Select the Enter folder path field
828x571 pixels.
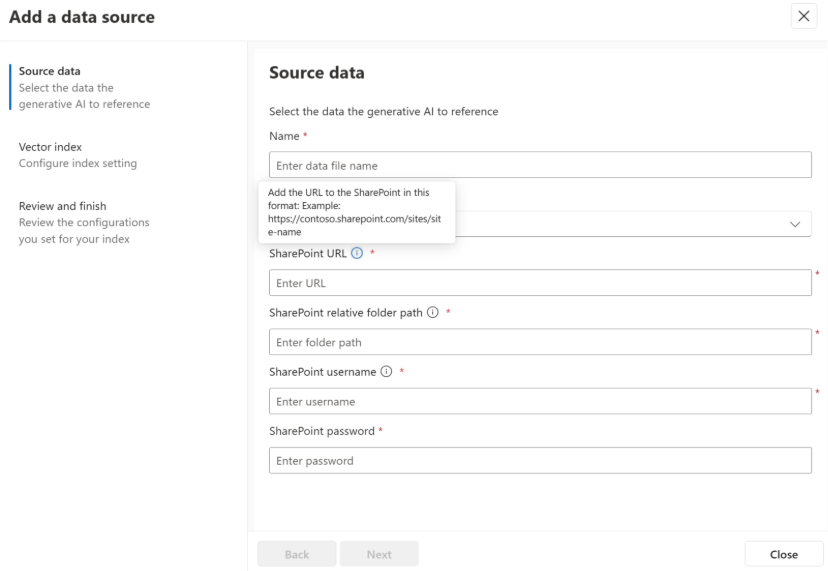click(540, 342)
